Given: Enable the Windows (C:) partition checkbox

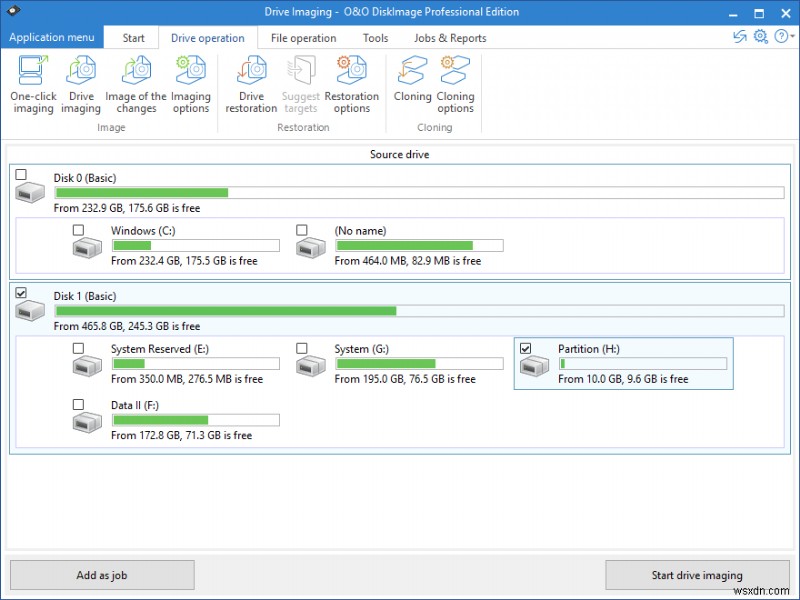Looking at the screenshot, I should coord(78,230).
